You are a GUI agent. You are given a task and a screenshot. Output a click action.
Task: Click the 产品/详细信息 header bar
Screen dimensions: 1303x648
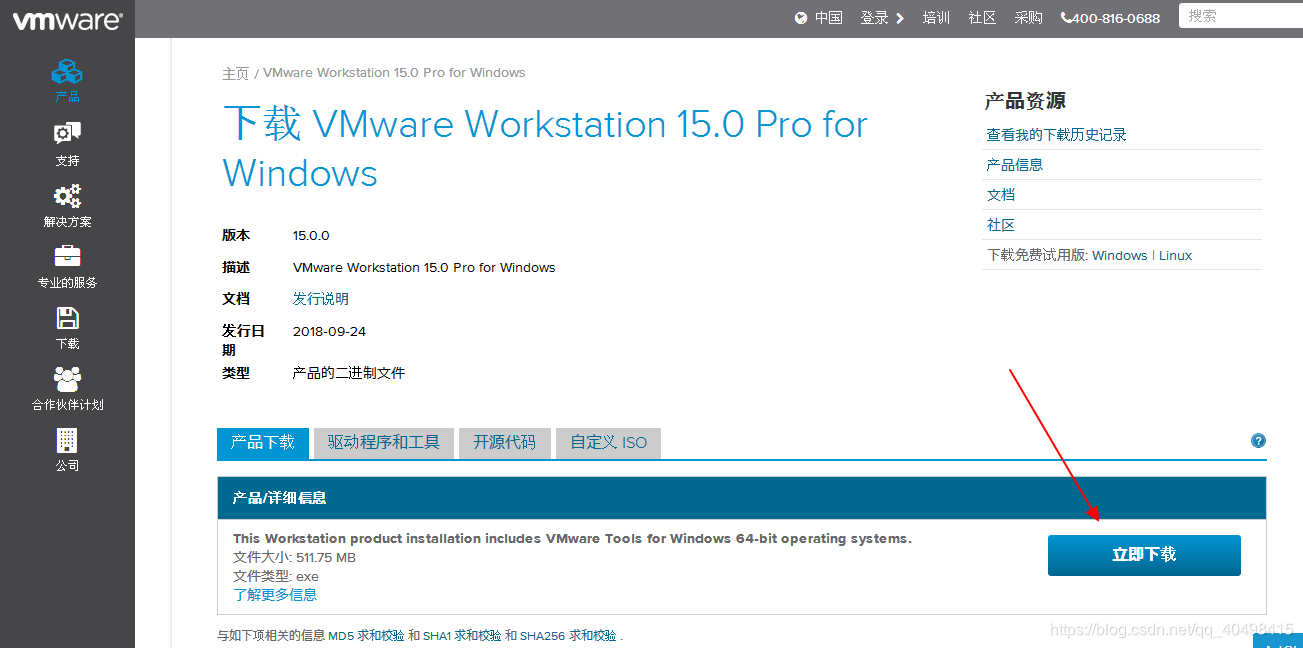[742, 498]
